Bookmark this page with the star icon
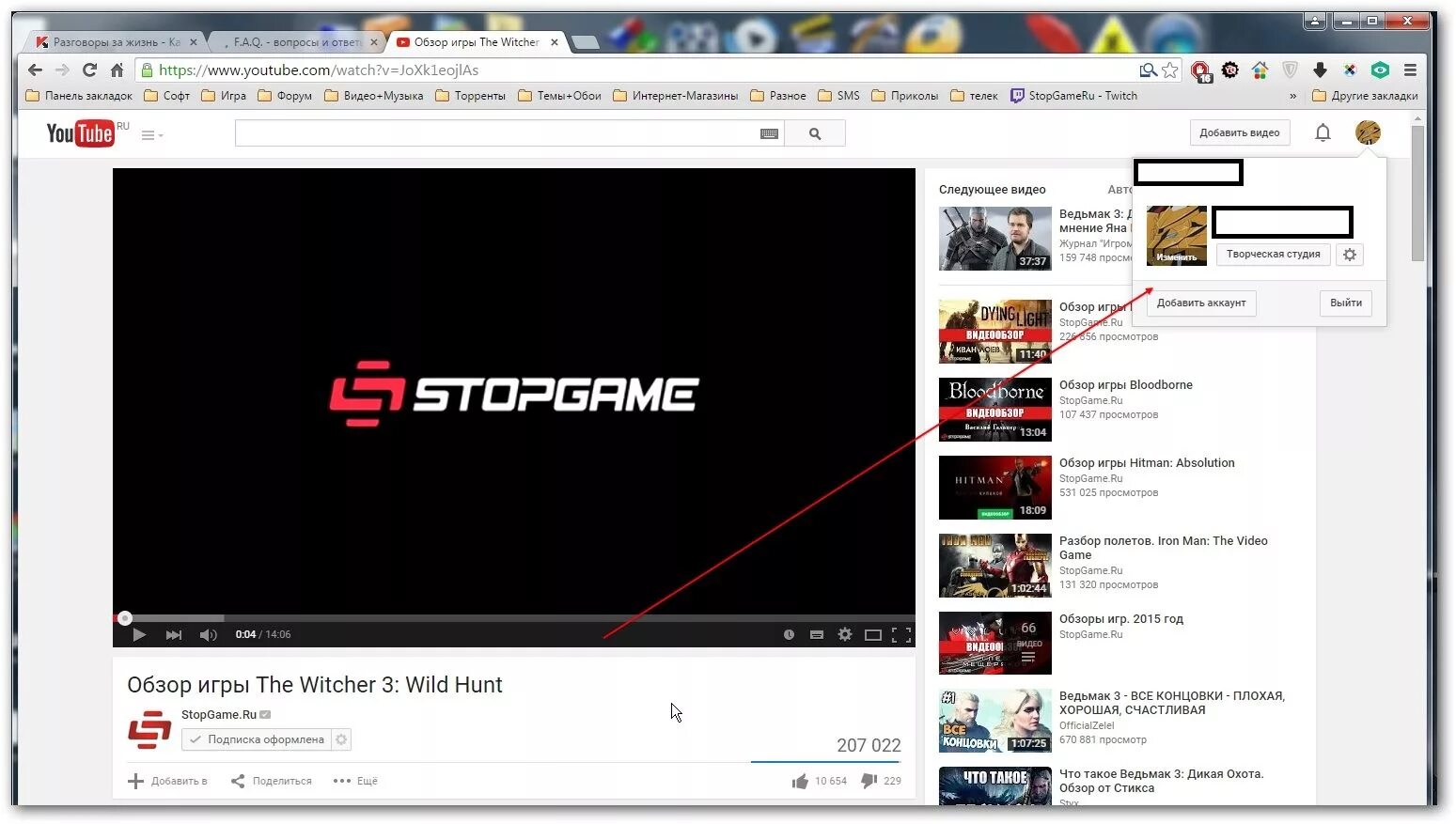Image resolution: width=1456 pixels, height=824 pixels. coord(1169,70)
